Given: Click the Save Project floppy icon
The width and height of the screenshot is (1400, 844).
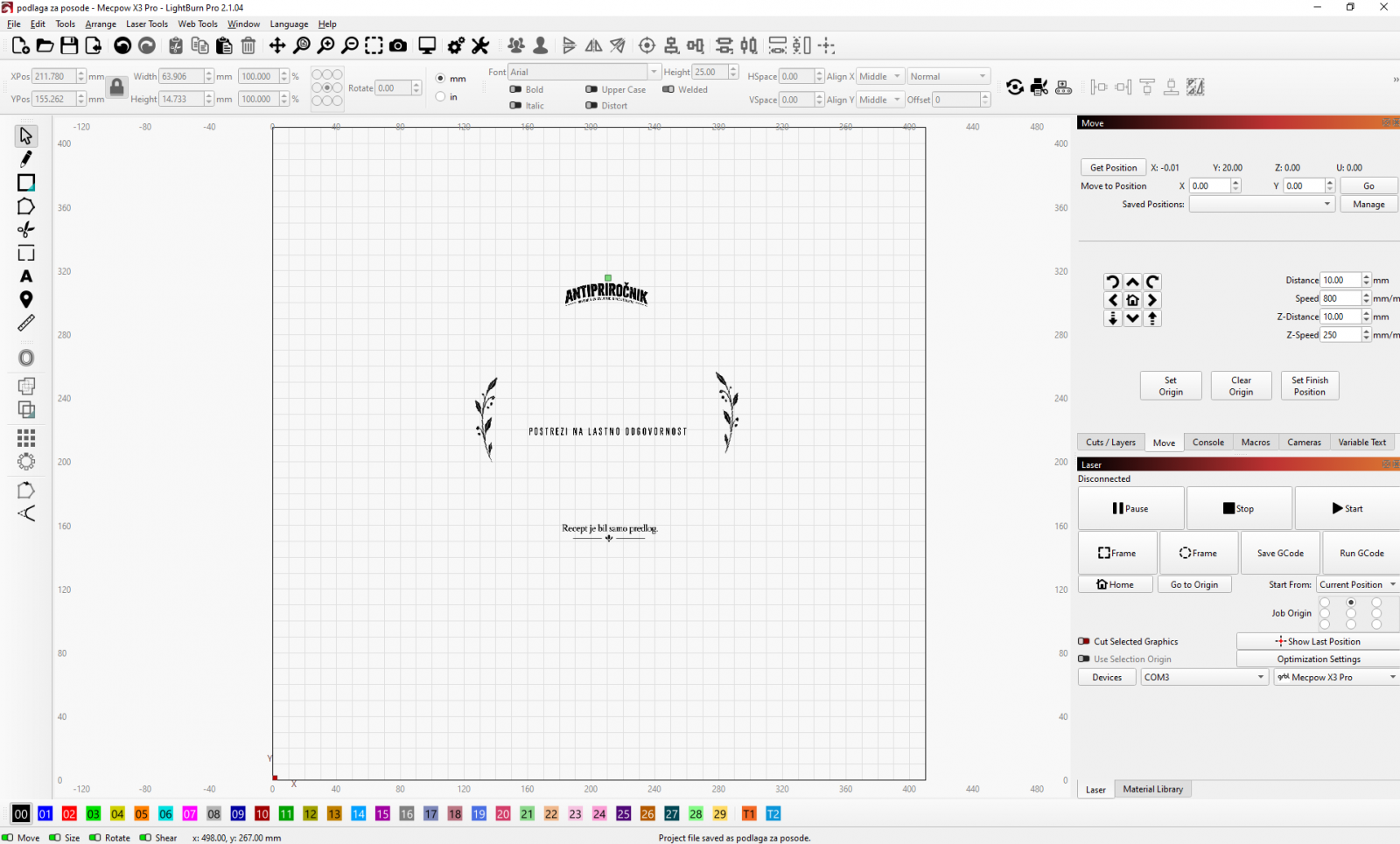Looking at the screenshot, I should (x=69, y=45).
